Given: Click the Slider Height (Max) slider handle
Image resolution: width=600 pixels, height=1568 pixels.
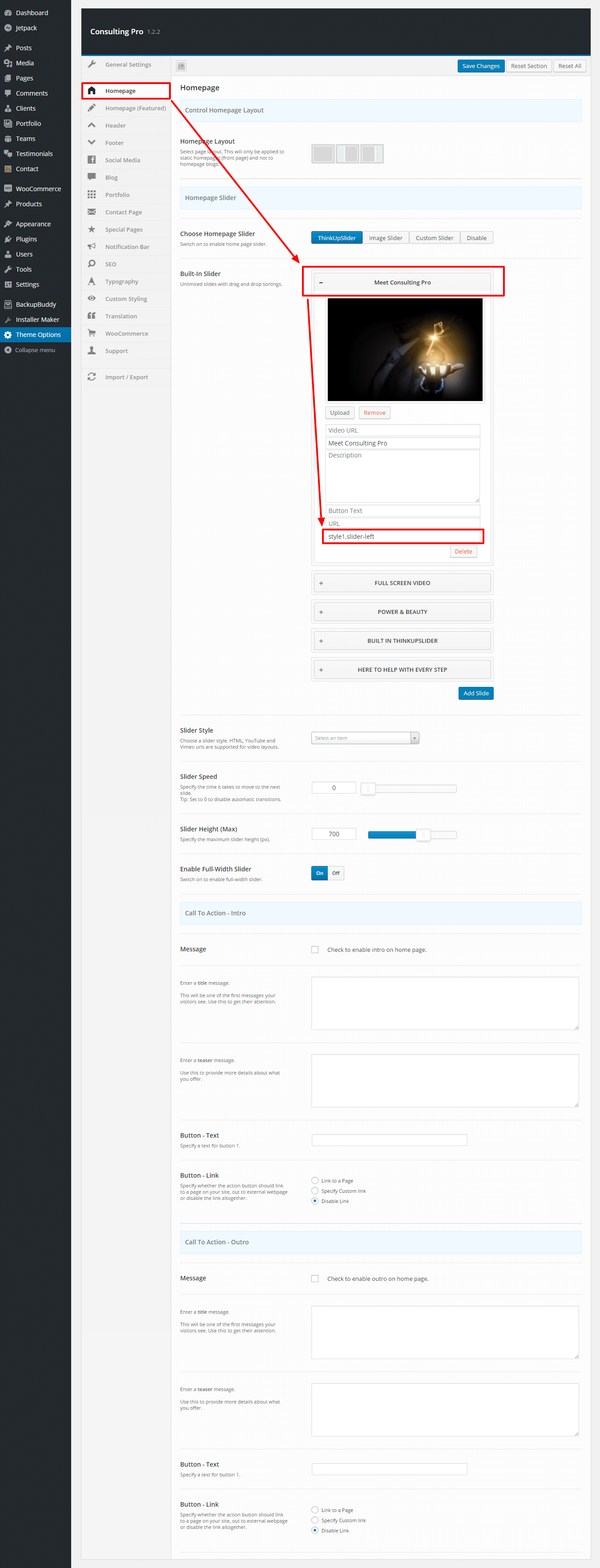Looking at the screenshot, I should click(x=423, y=834).
